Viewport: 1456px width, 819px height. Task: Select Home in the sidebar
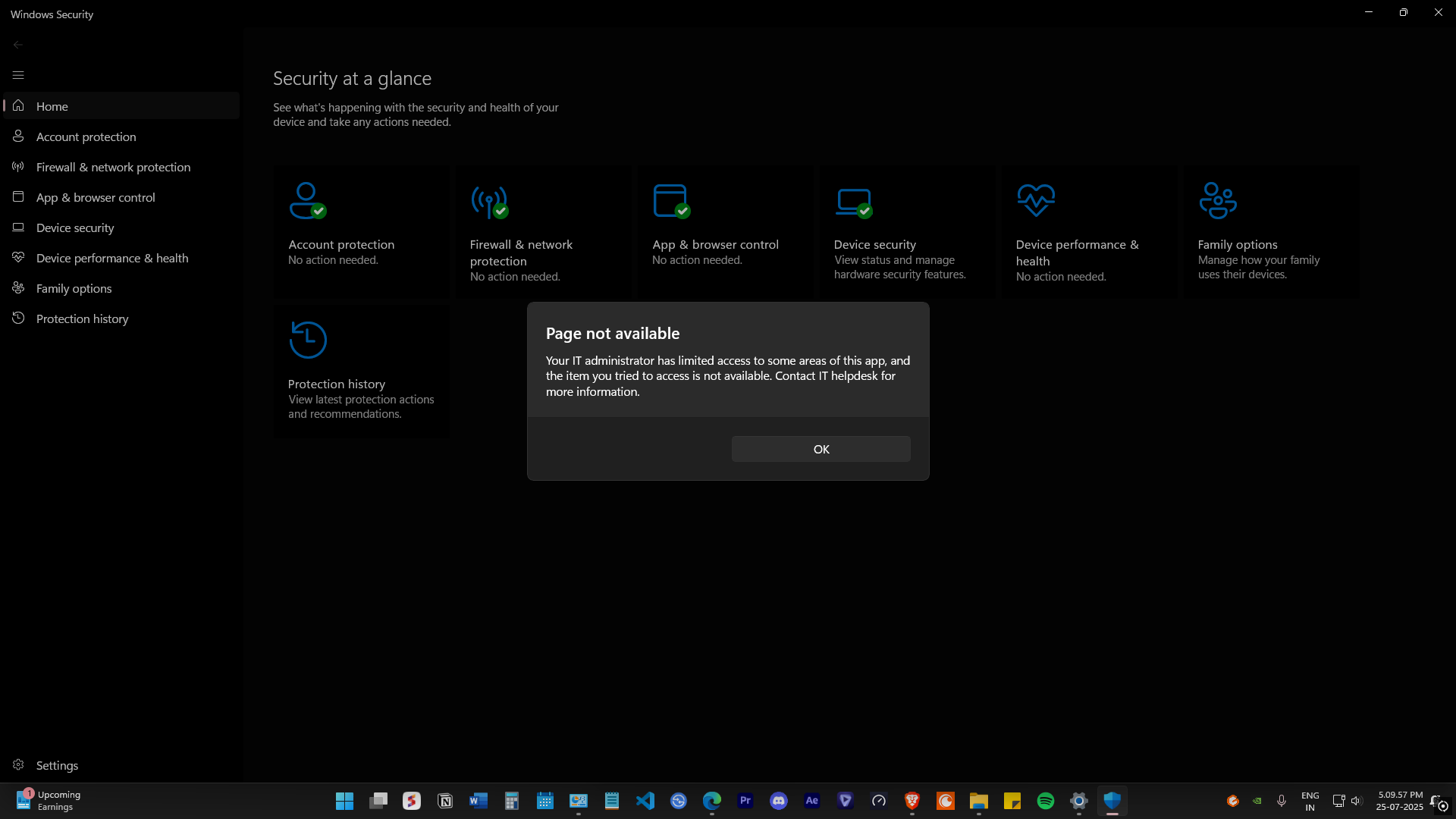click(x=52, y=106)
